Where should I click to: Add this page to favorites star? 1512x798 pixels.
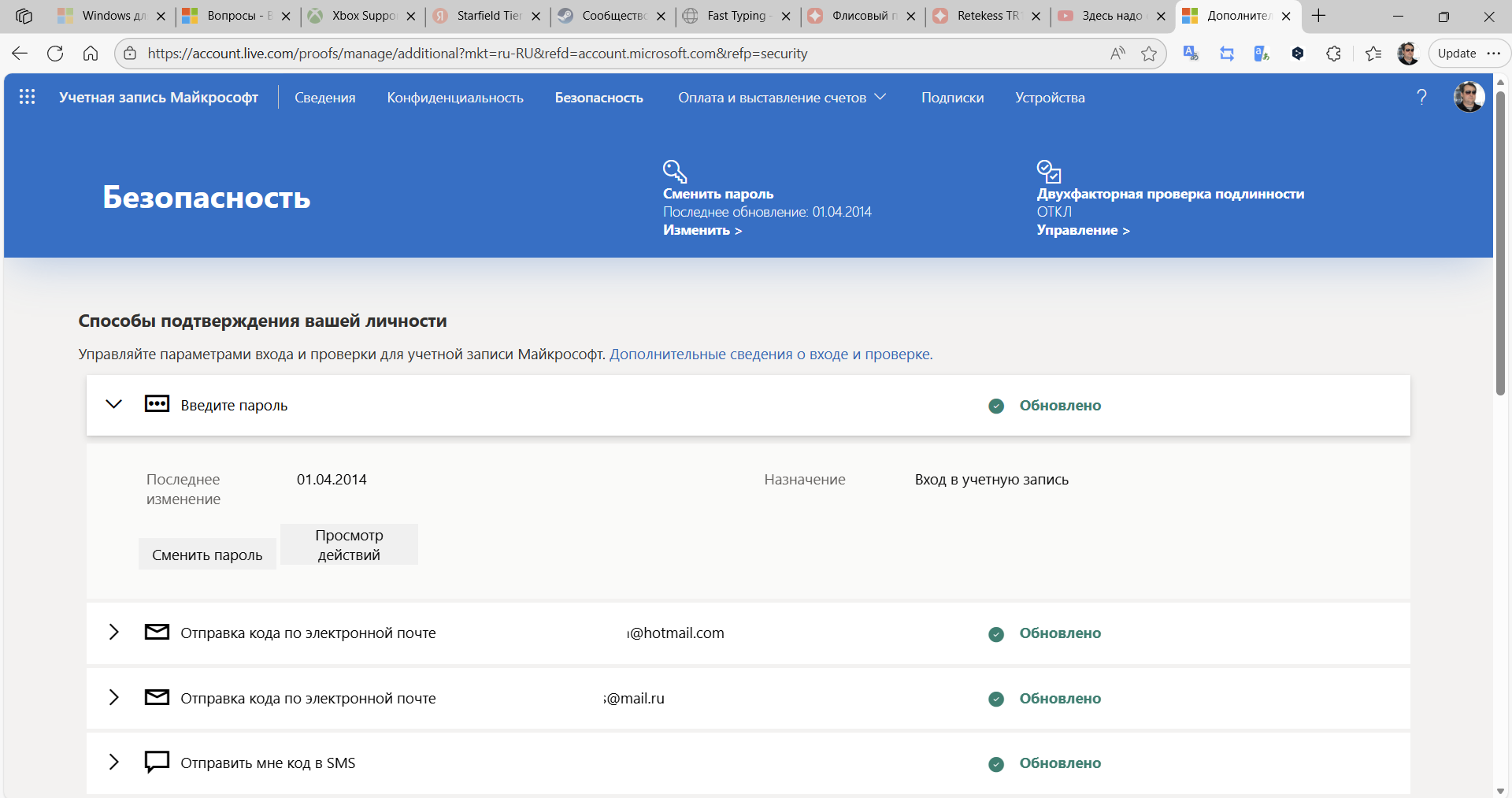click(x=1149, y=54)
